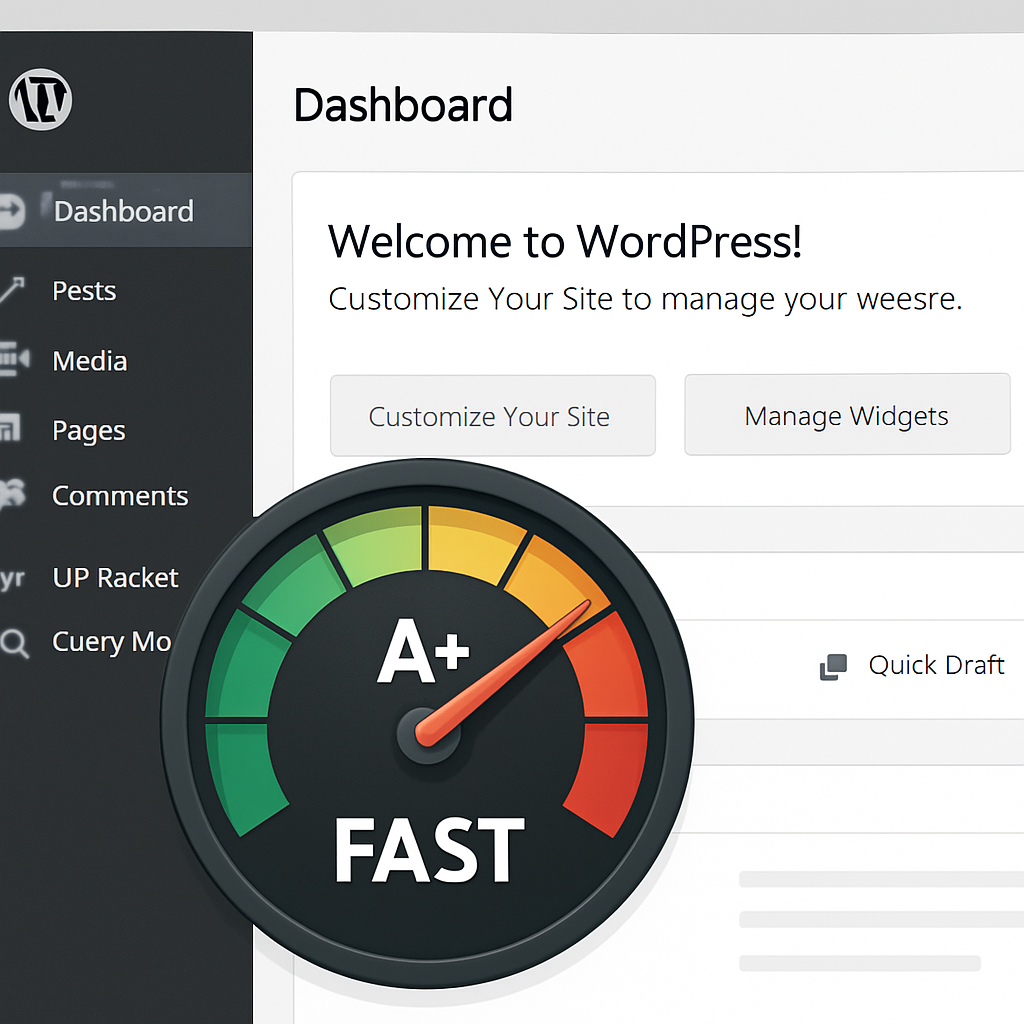
Task: Open the Comments menu item
Action: (120, 496)
